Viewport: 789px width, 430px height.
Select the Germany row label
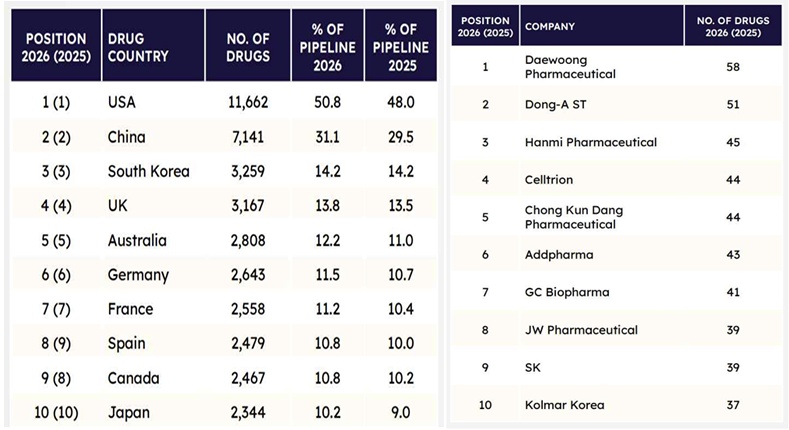pyautogui.click(x=138, y=275)
